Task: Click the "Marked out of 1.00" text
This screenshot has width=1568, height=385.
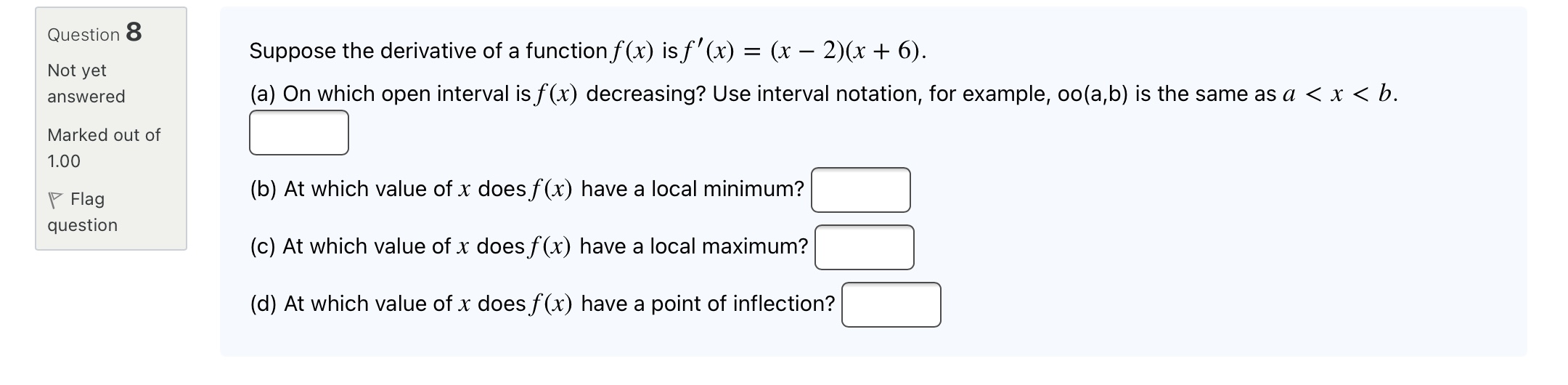Action: pyautogui.click(x=103, y=147)
